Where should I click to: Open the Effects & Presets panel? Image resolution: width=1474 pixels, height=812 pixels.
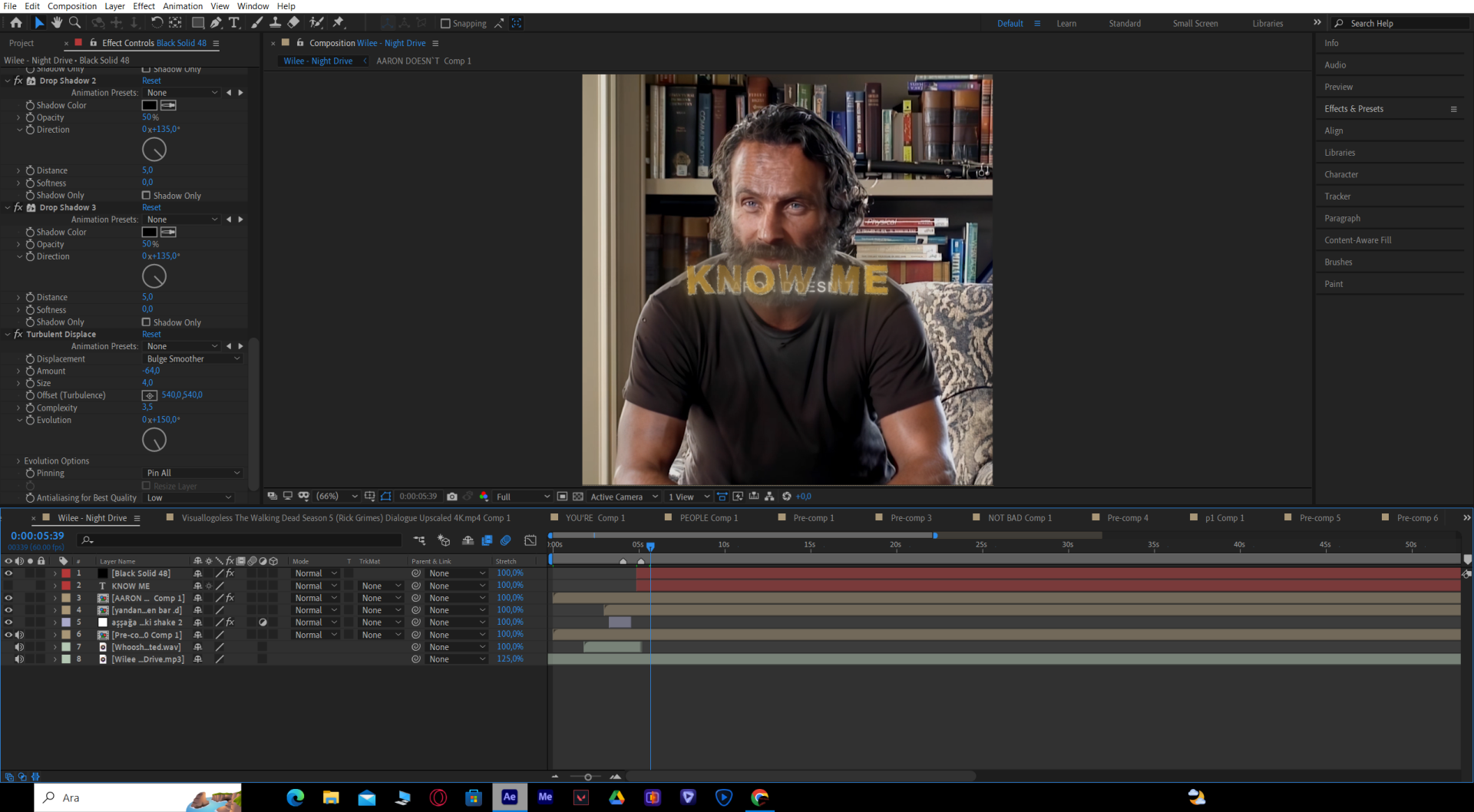1353,109
